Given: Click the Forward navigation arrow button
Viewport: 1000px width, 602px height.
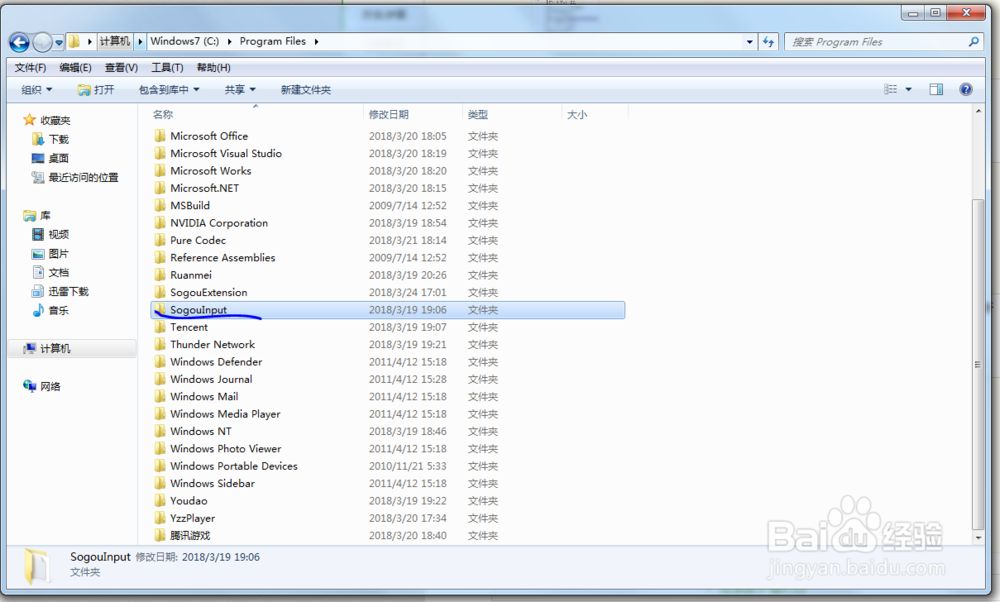Looking at the screenshot, I should [x=42, y=42].
